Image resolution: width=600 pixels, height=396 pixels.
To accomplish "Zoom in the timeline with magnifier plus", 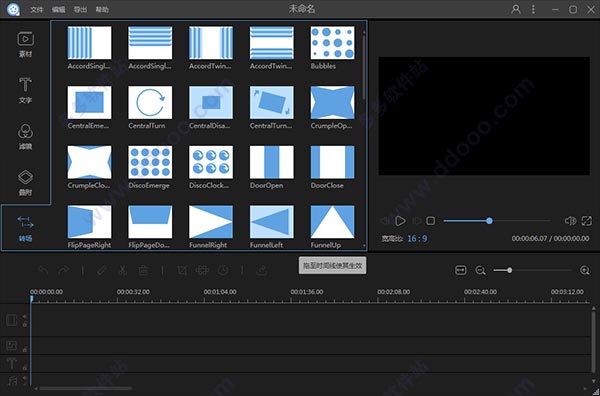I will tap(585, 271).
